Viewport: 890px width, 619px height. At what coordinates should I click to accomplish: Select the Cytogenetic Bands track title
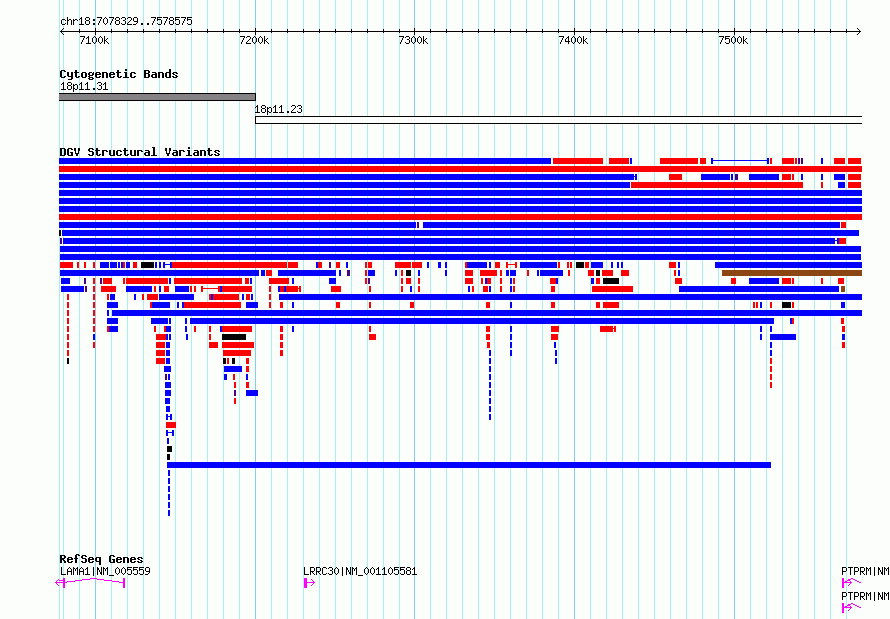click(119, 74)
